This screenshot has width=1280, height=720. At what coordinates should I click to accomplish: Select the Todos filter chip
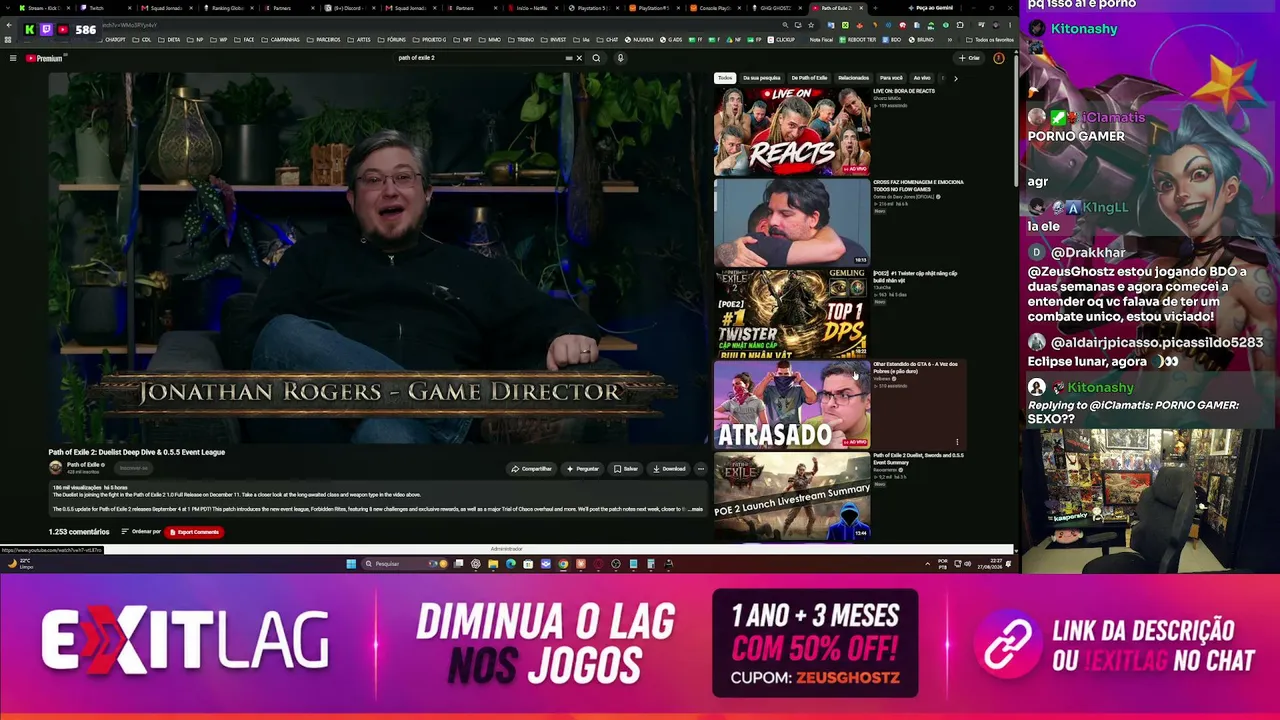click(725, 78)
